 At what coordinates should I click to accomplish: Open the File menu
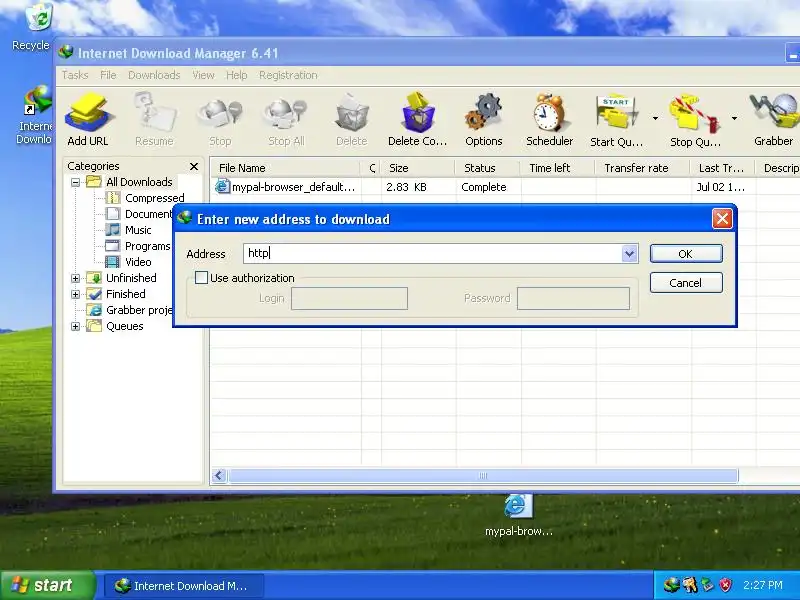[108, 75]
